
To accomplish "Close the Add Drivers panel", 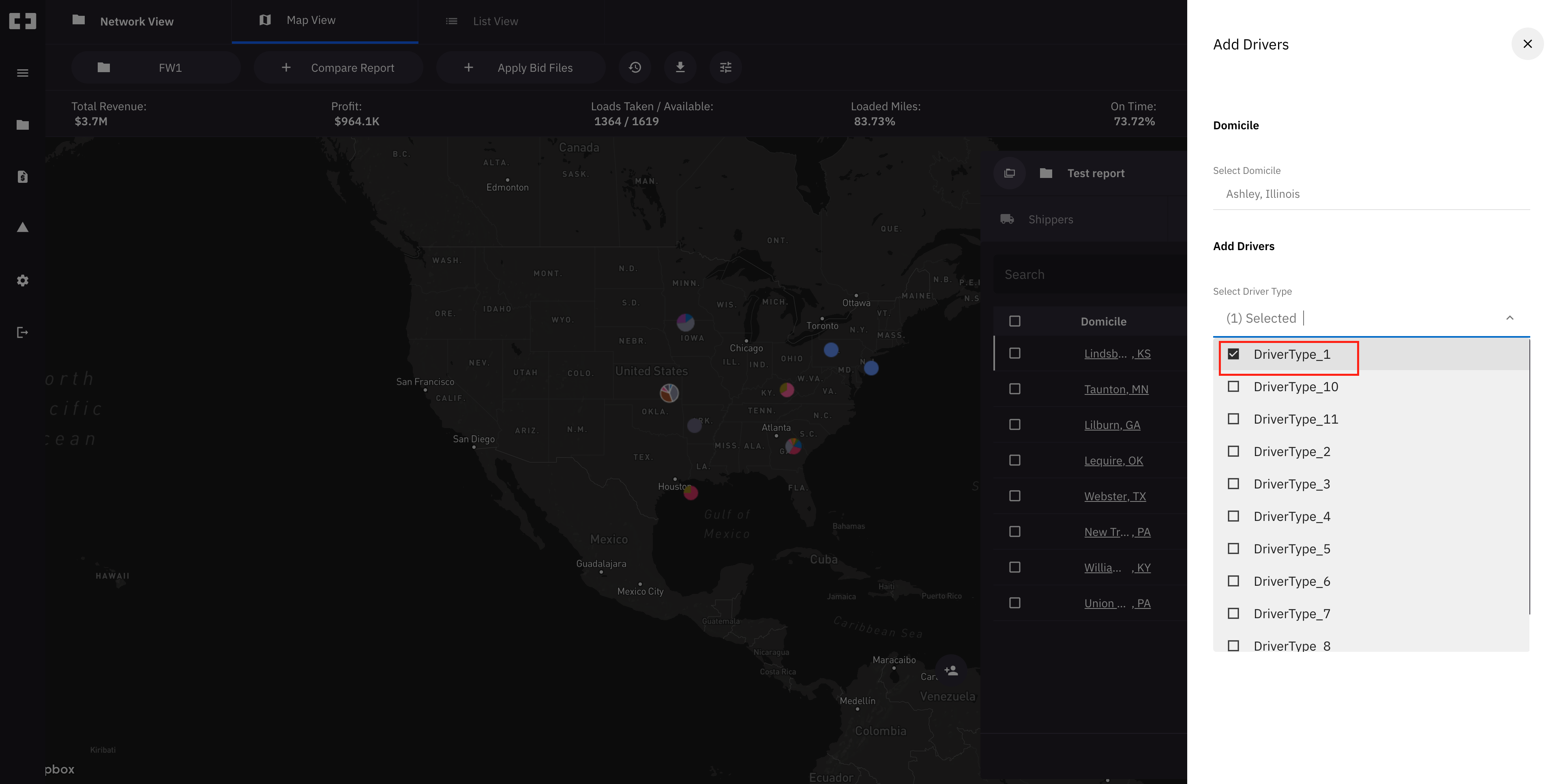I will 1527,44.
